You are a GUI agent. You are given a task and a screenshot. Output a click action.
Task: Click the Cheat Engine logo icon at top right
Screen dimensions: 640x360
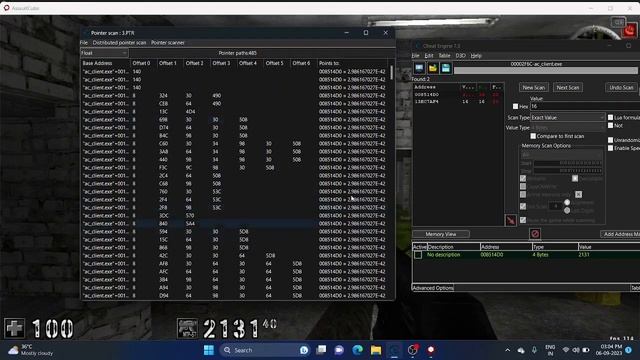(630, 31)
